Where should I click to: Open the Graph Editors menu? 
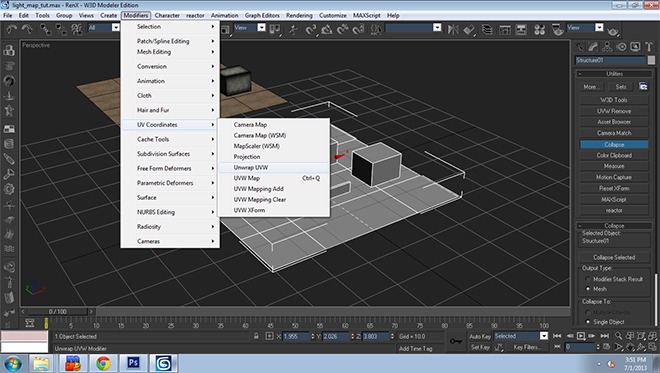click(262, 16)
